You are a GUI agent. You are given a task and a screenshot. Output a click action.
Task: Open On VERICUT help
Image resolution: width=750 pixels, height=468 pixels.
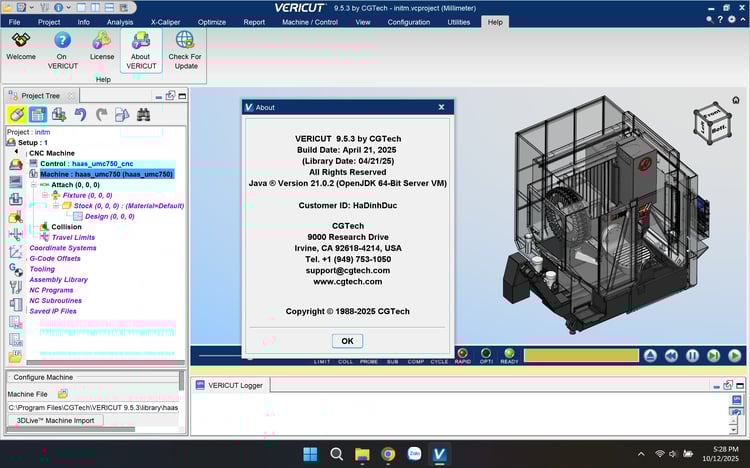click(x=62, y=51)
